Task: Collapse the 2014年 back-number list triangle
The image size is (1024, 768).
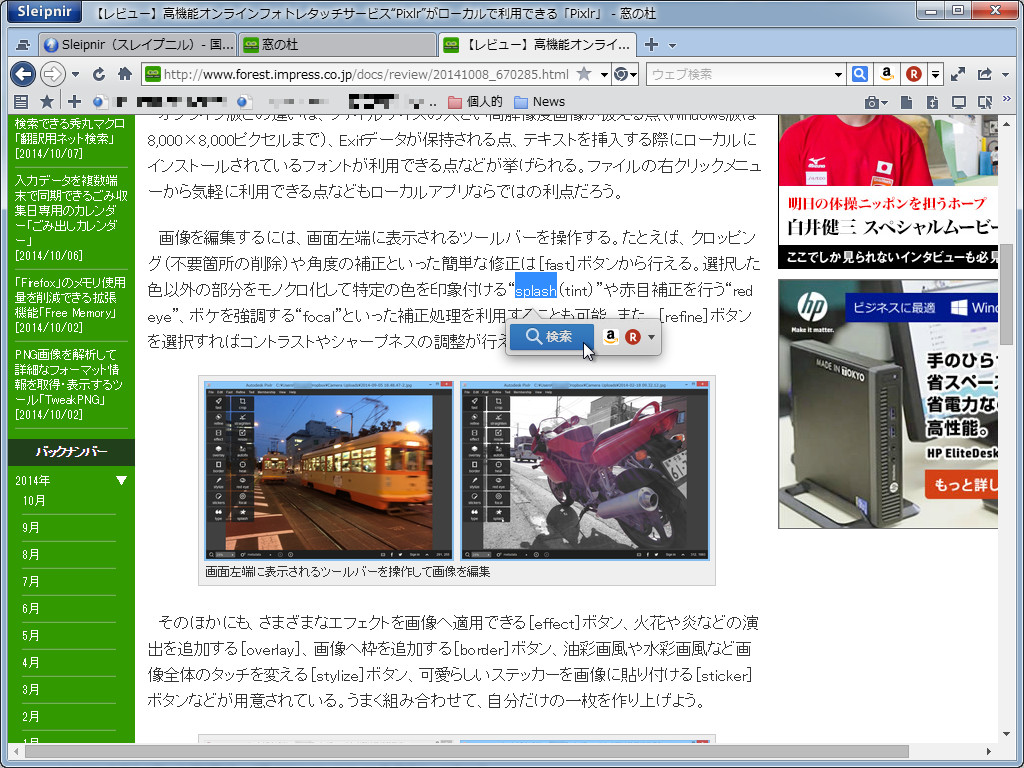Action: click(121, 479)
